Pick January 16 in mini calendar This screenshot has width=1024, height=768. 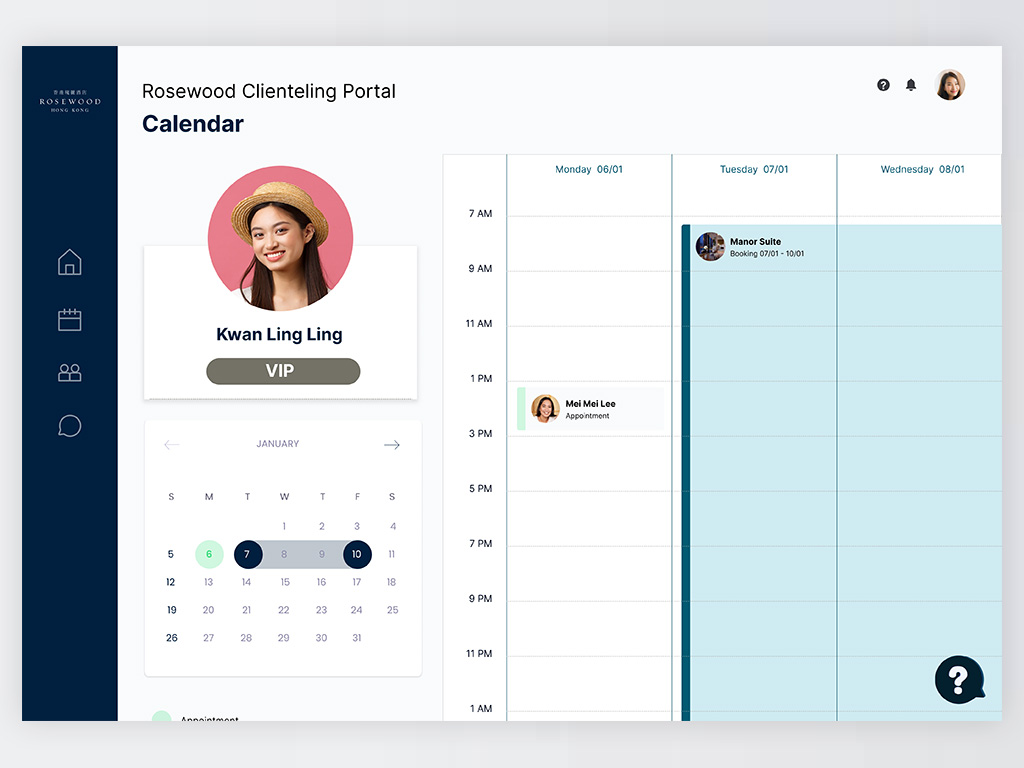321,582
